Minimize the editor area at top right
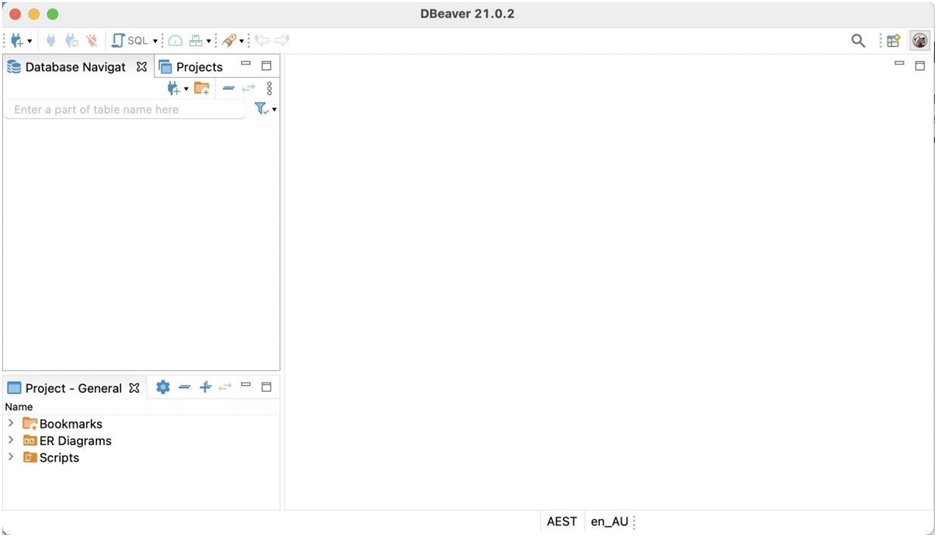Image resolution: width=937 pixels, height=537 pixels. (x=899, y=63)
